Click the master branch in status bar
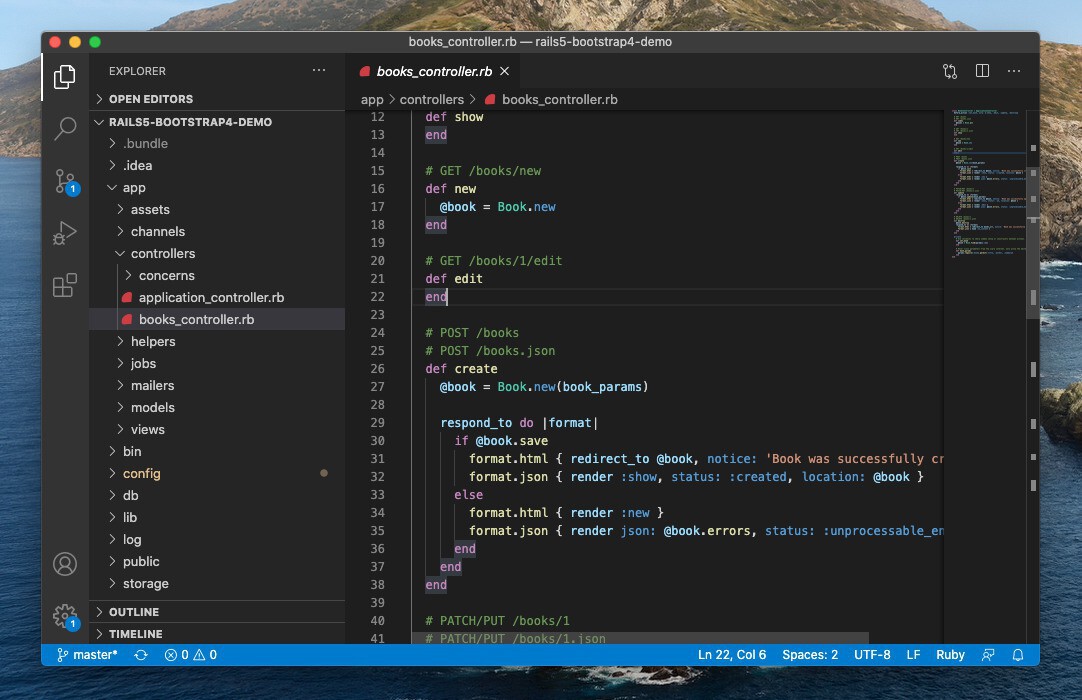Viewport: 1082px width, 700px height. pos(88,655)
